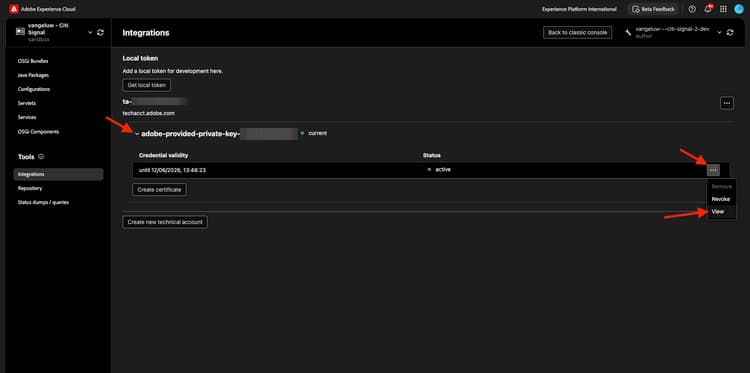Select Integrations in the Tools list

pos(58,175)
